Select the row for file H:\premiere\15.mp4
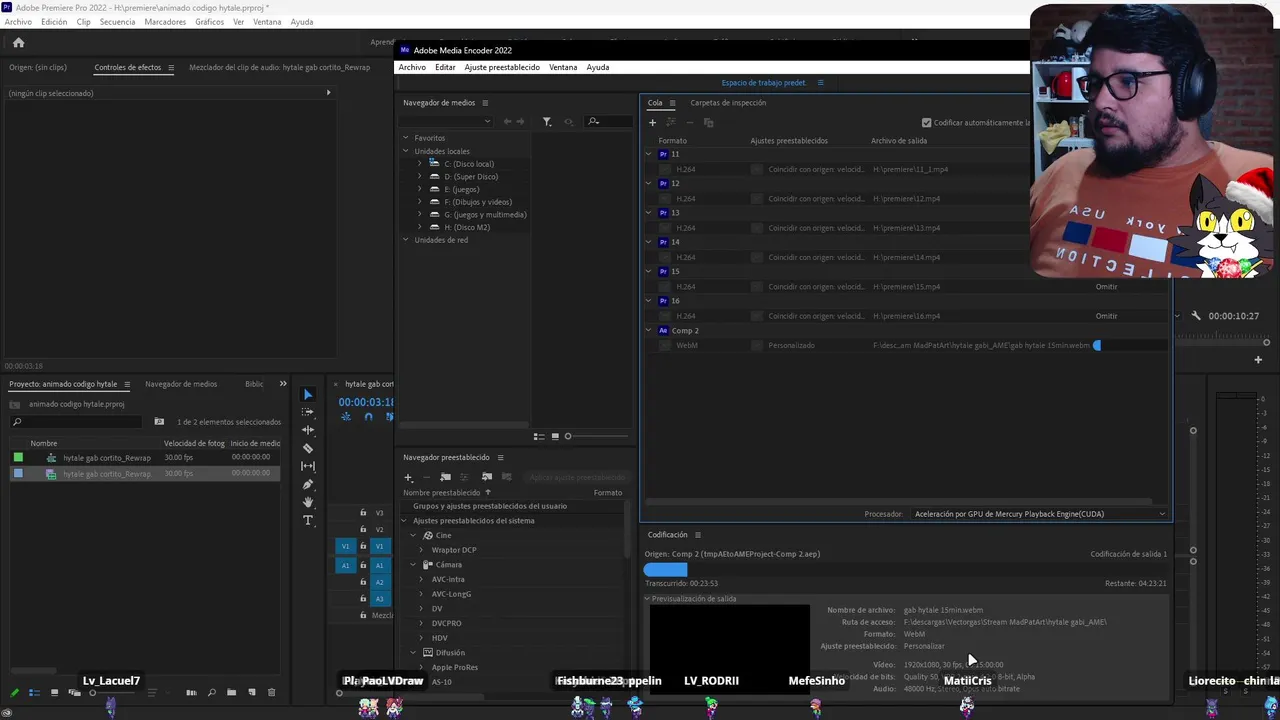 pos(905,287)
